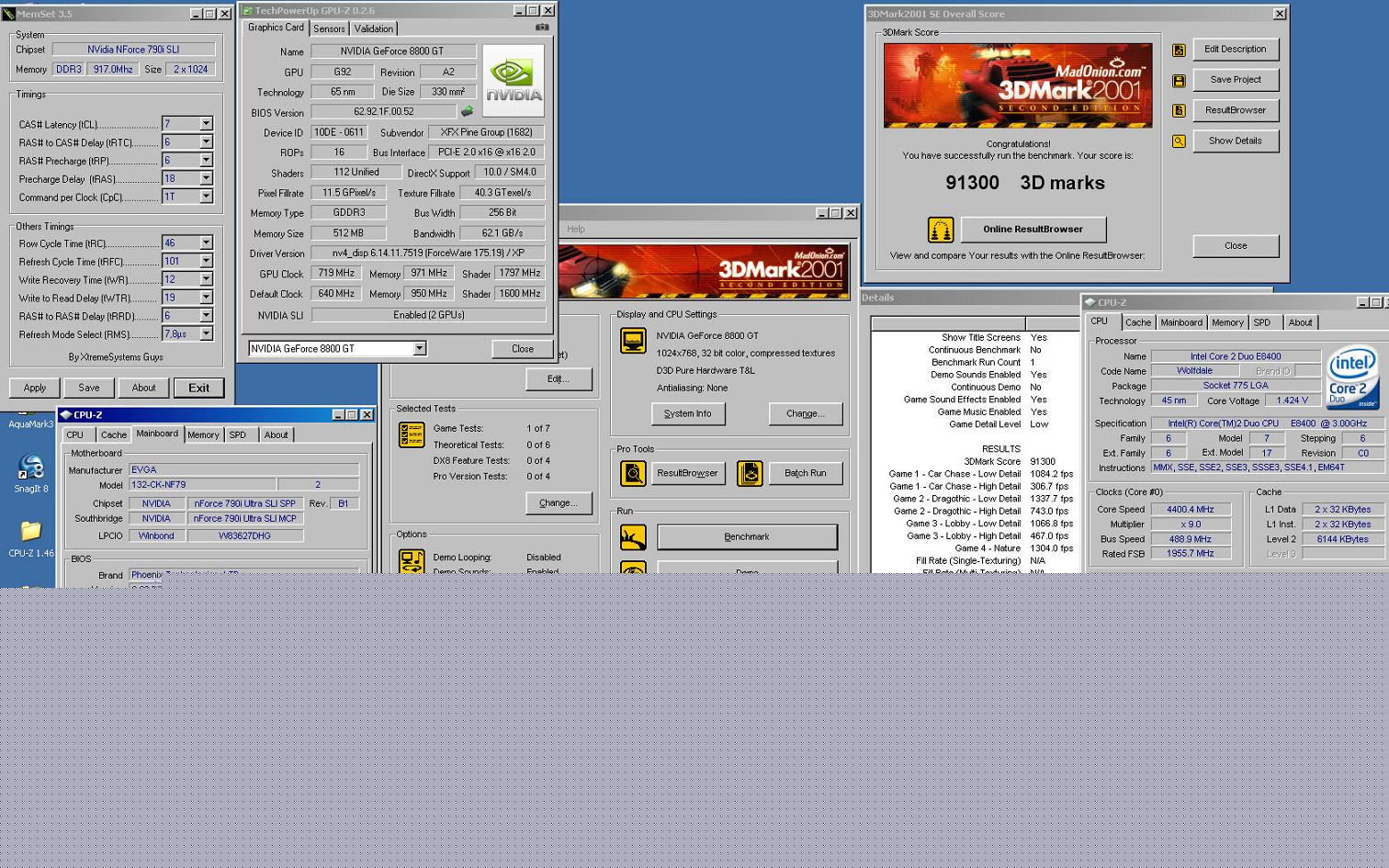Click Benchmark run icon
The height and width of the screenshot is (868, 1389).
(x=633, y=537)
